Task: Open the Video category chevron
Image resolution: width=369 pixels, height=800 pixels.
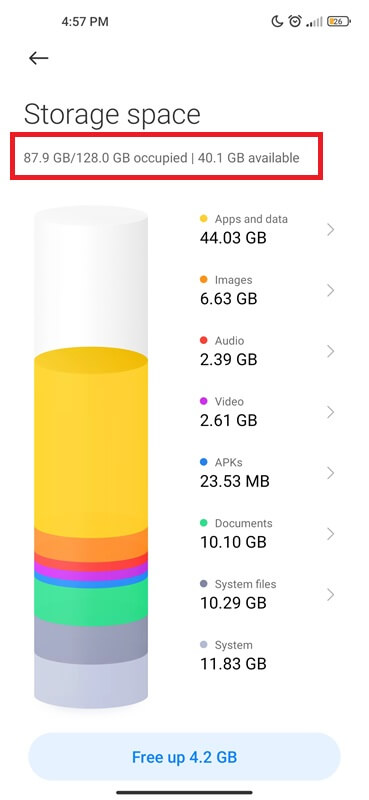Action: 330,412
